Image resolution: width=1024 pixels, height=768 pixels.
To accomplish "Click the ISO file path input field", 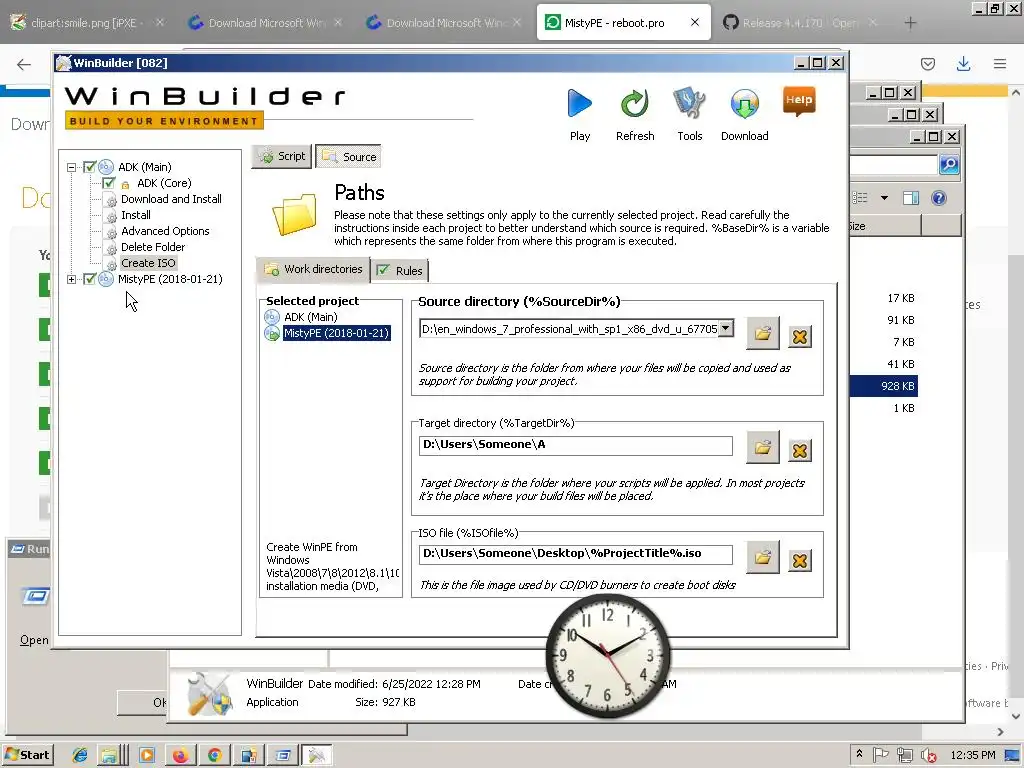I will pyautogui.click(x=575, y=554).
